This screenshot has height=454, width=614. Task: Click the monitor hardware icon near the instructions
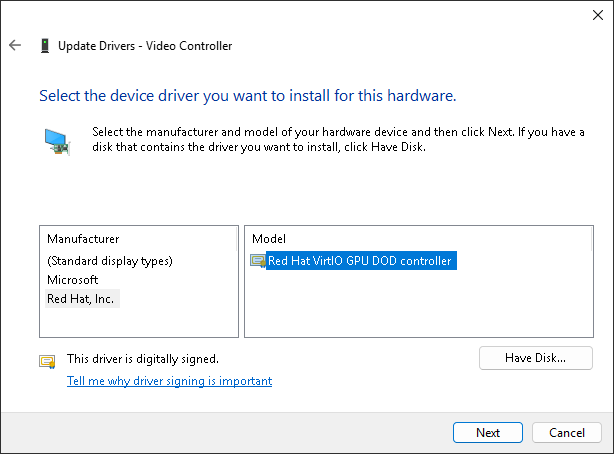click(58, 141)
